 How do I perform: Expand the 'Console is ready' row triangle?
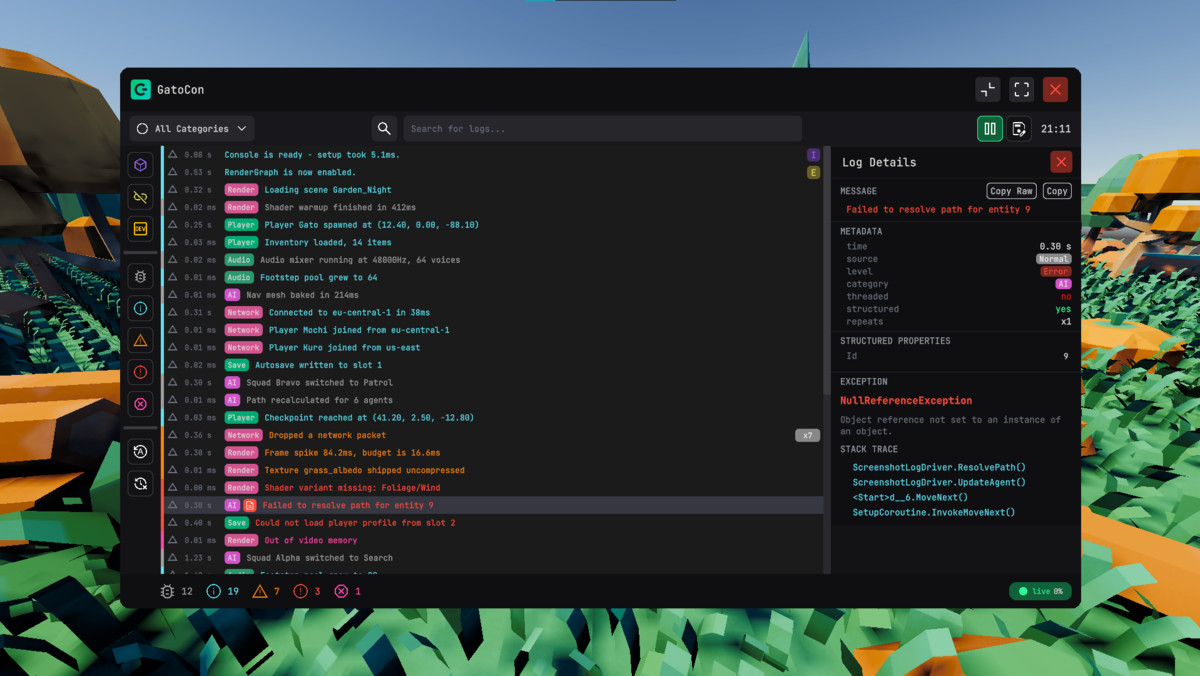(173, 155)
